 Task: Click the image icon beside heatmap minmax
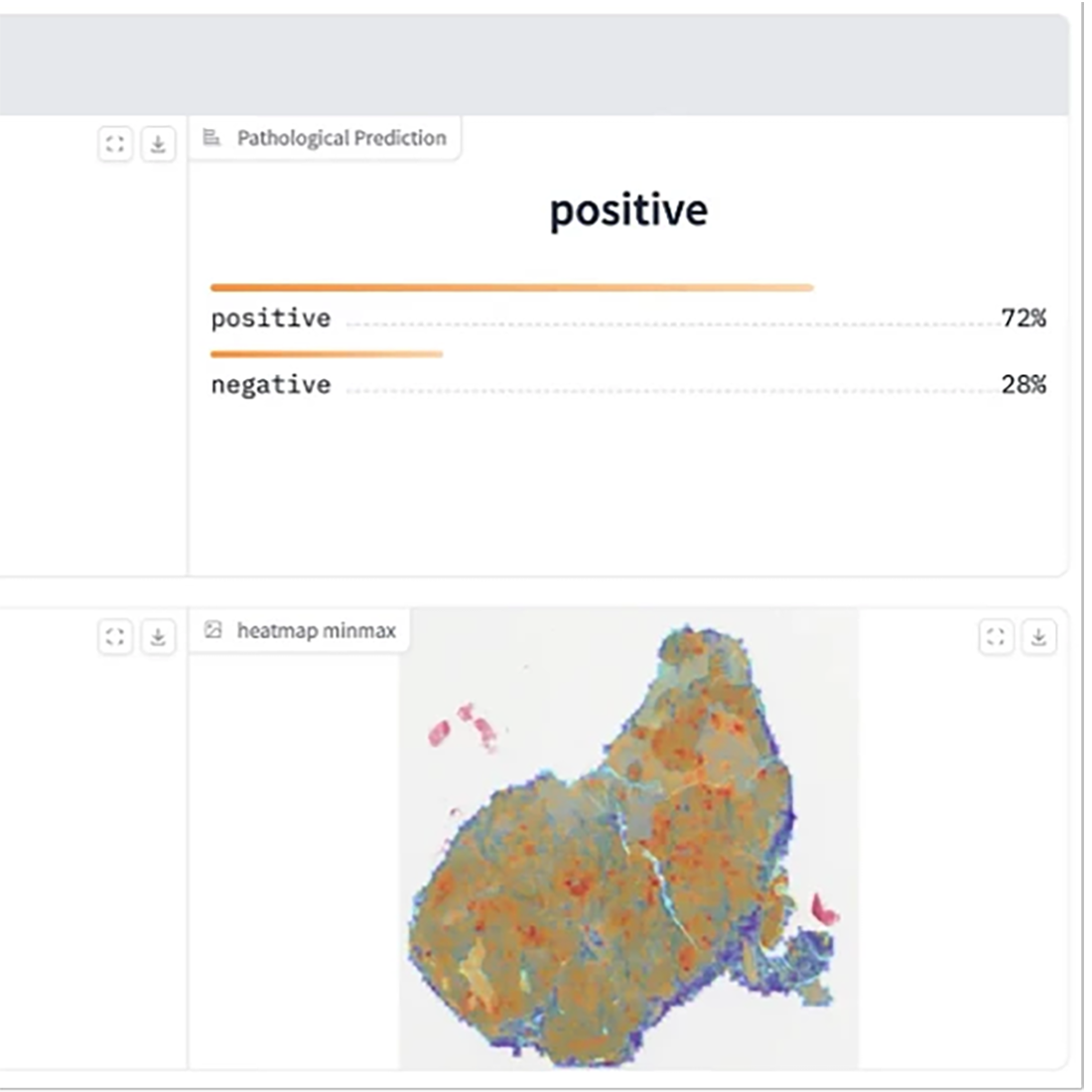coord(212,629)
